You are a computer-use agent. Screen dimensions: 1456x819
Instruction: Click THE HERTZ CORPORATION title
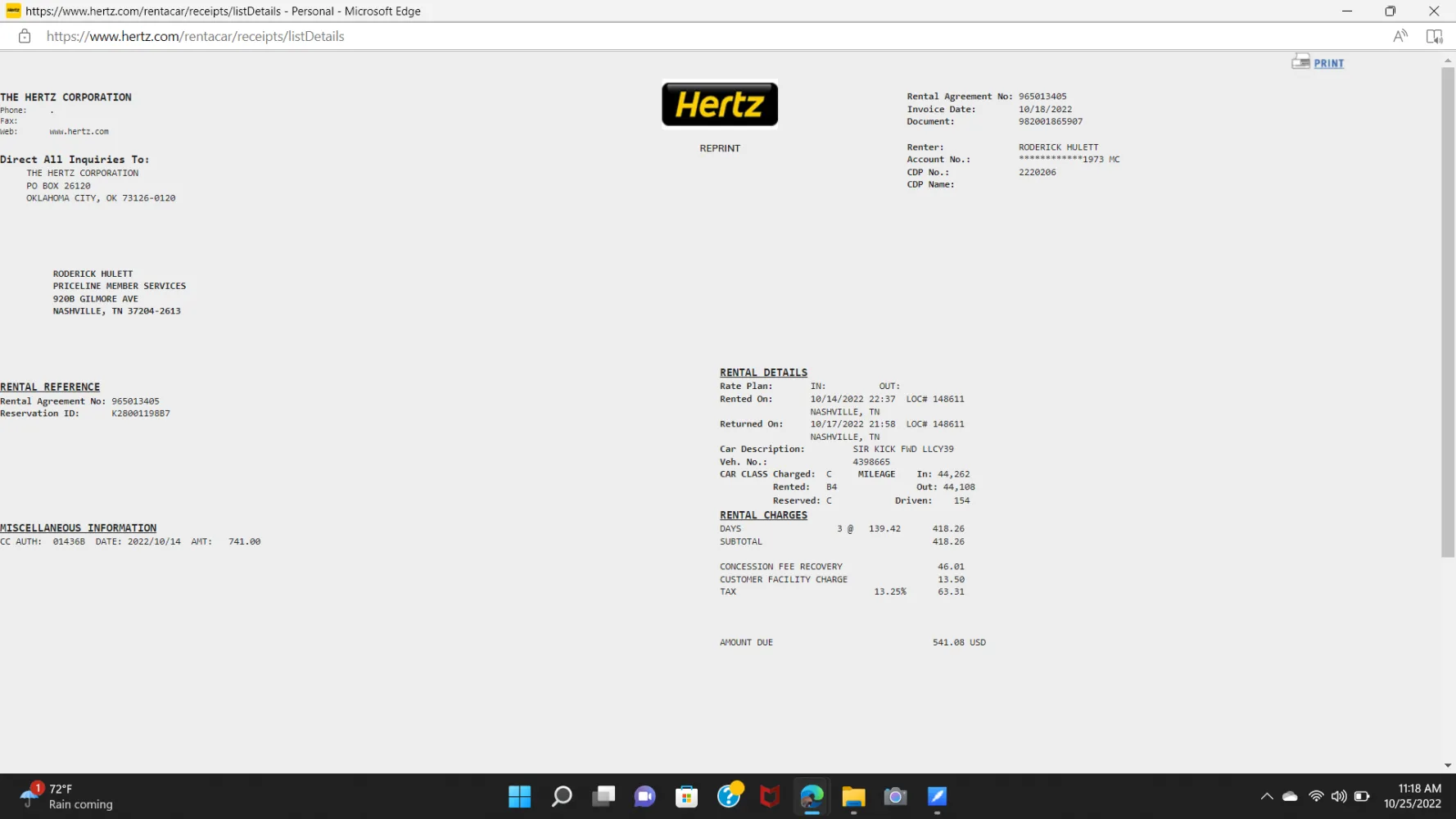[x=66, y=97]
